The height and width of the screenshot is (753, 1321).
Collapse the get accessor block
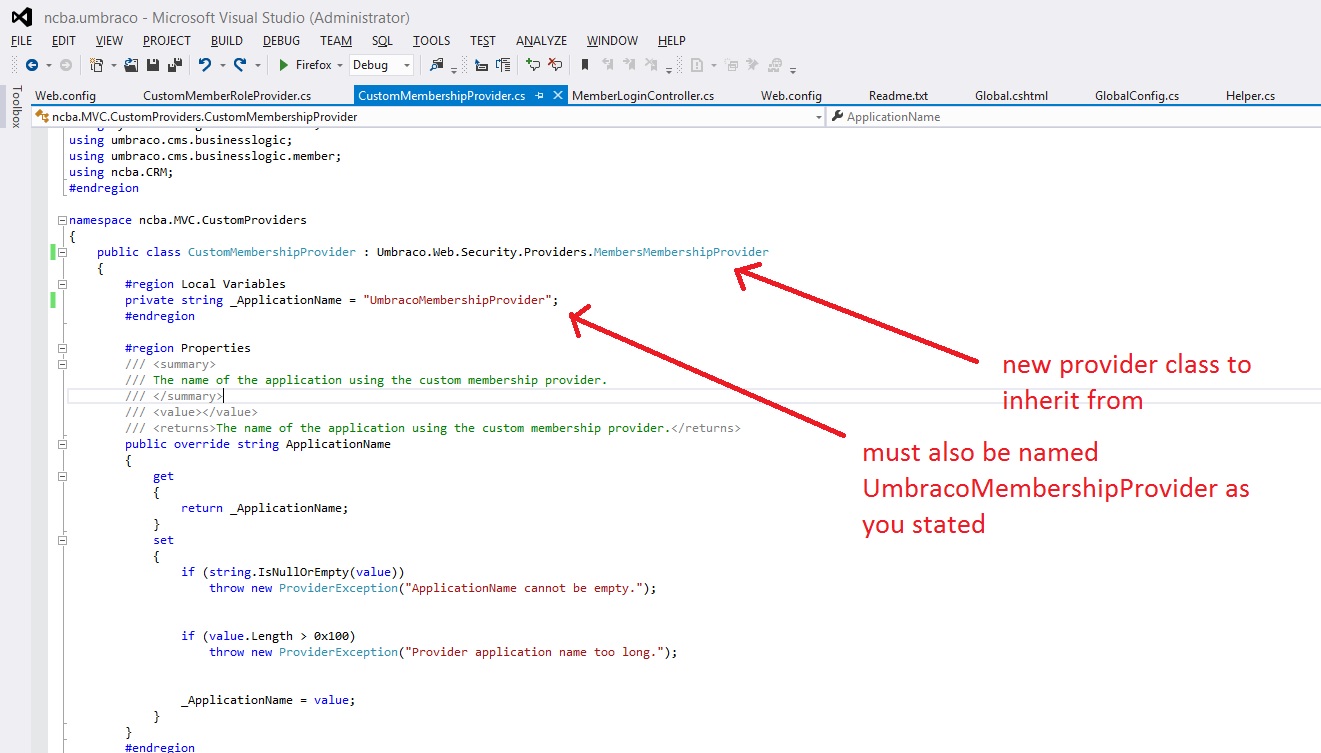[62, 476]
